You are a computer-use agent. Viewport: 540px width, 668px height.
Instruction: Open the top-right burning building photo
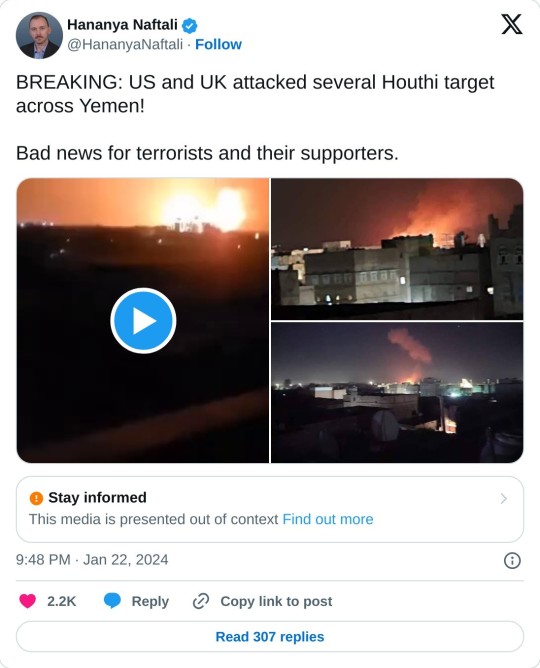click(397, 249)
